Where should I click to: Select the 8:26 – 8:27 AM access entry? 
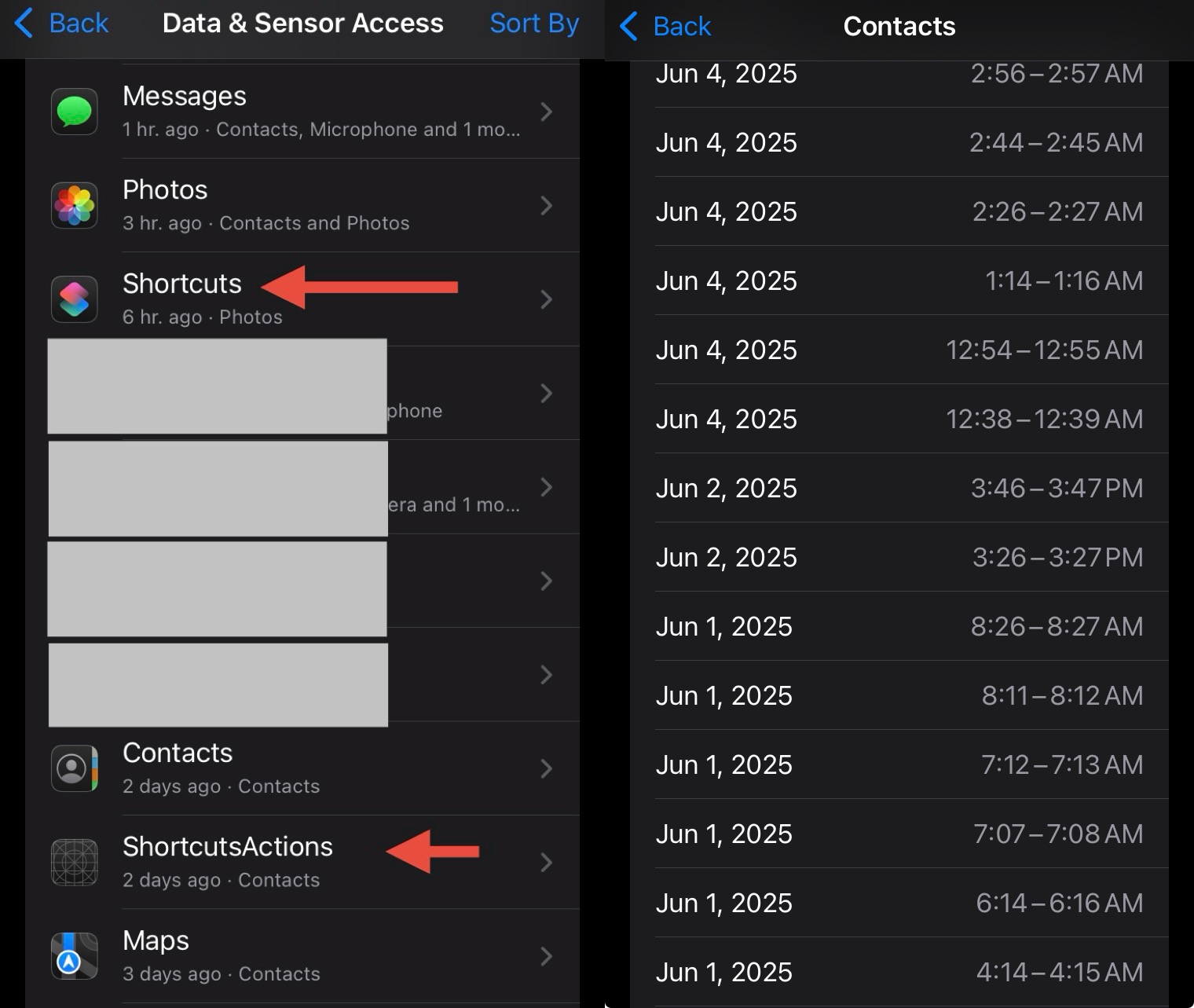(899, 626)
